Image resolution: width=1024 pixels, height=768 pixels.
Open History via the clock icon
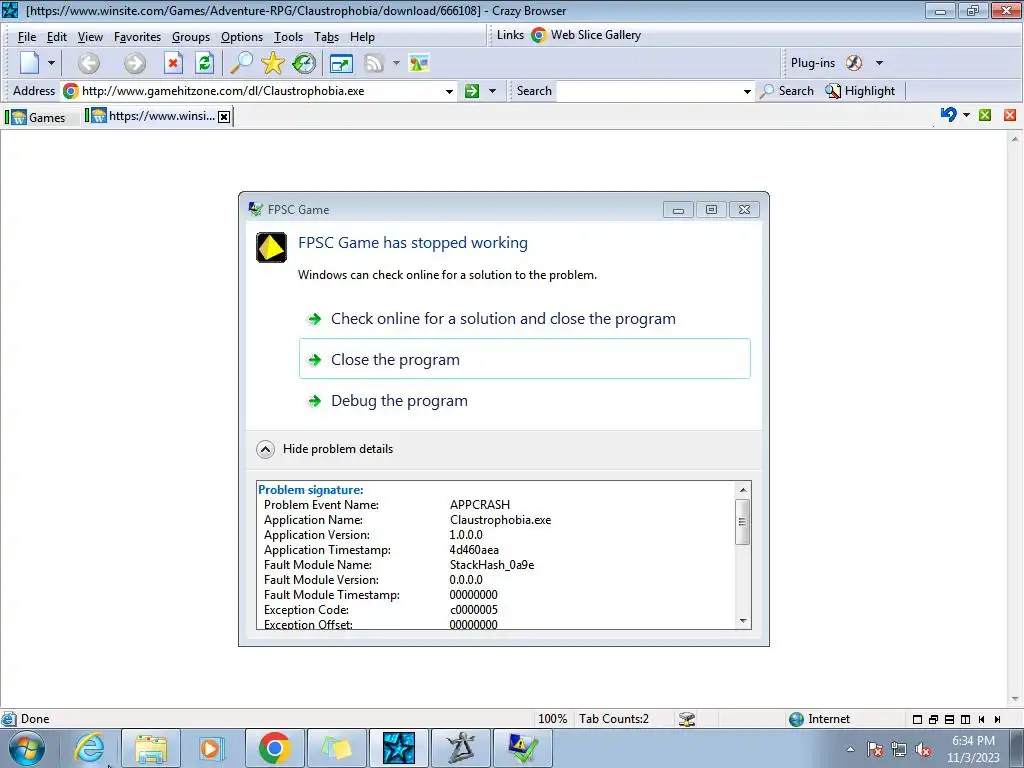click(304, 63)
